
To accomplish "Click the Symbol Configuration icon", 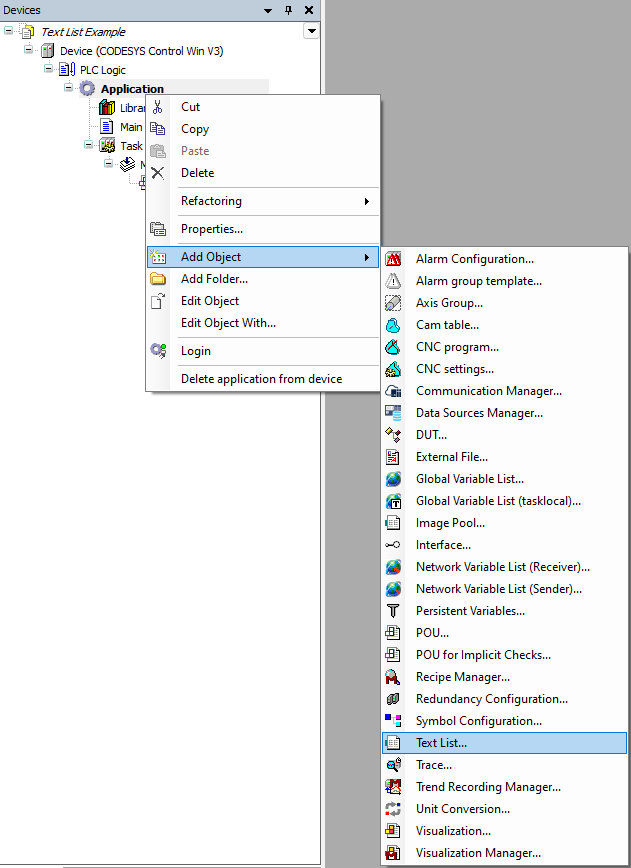I will point(393,720).
